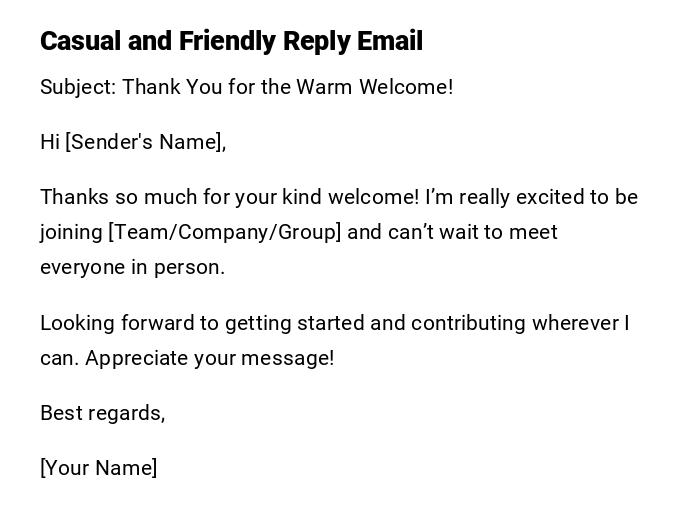Screen dimensions: 700x530
Task: Place cursor in "[Team/Company/Group]" placeholder
Action: 224,232
